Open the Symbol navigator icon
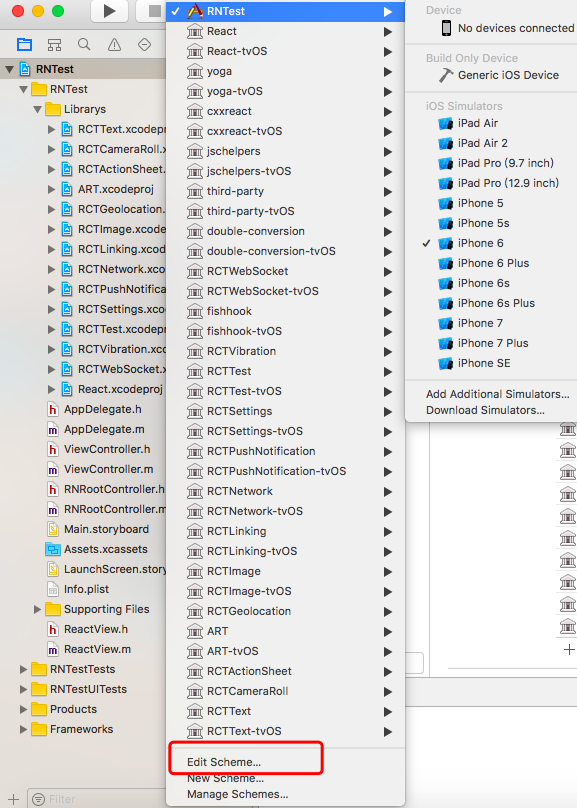The height and width of the screenshot is (808, 577). tap(54, 45)
